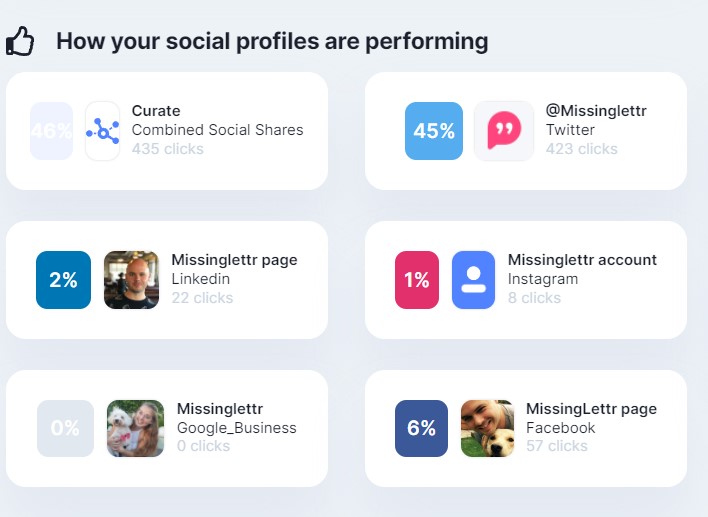The width and height of the screenshot is (708, 517).
Task: Click the 423 clicks Twitter count
Action: pyautogui.click(x=582, y=149)
